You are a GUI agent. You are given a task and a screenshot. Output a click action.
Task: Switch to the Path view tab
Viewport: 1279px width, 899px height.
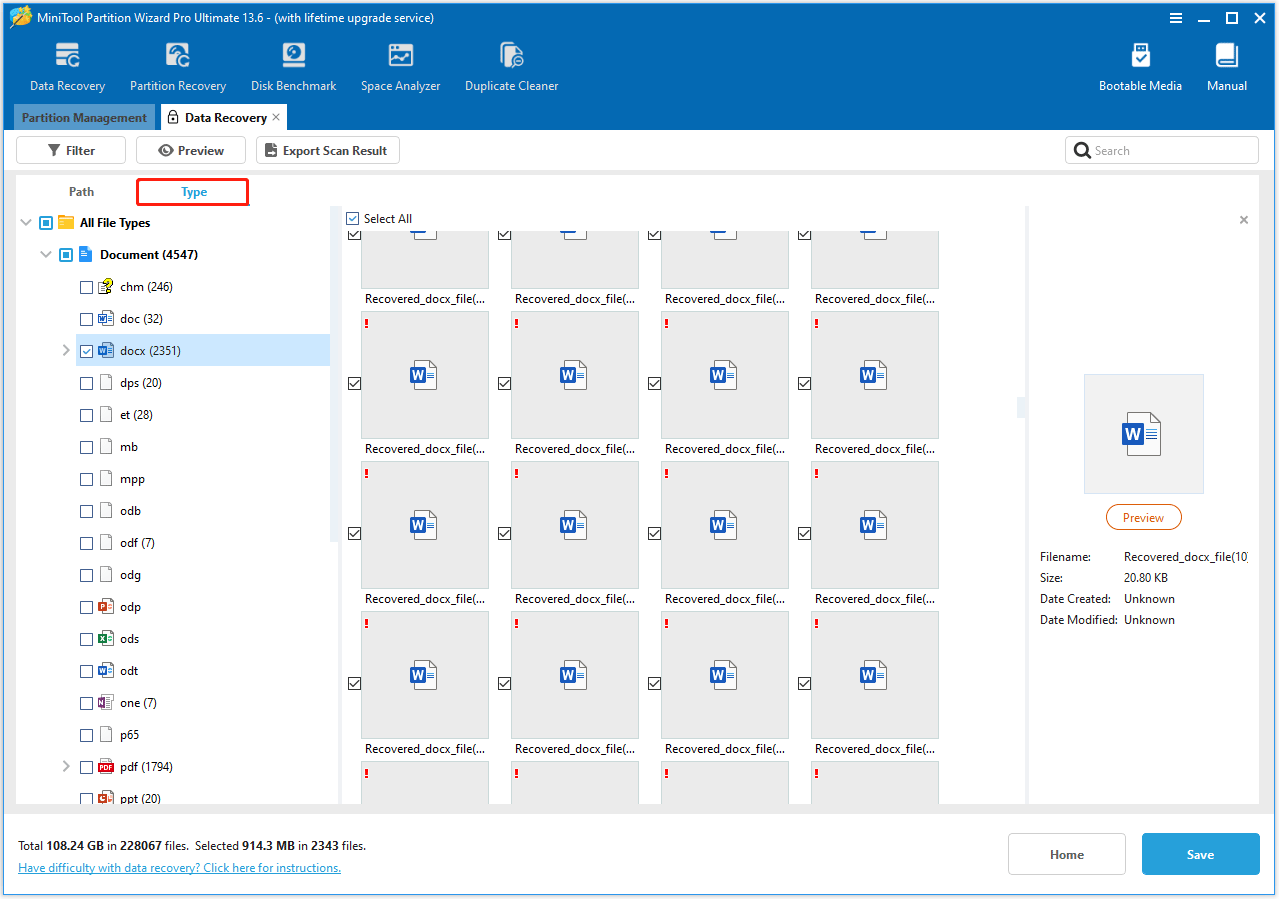click(81, 192)
